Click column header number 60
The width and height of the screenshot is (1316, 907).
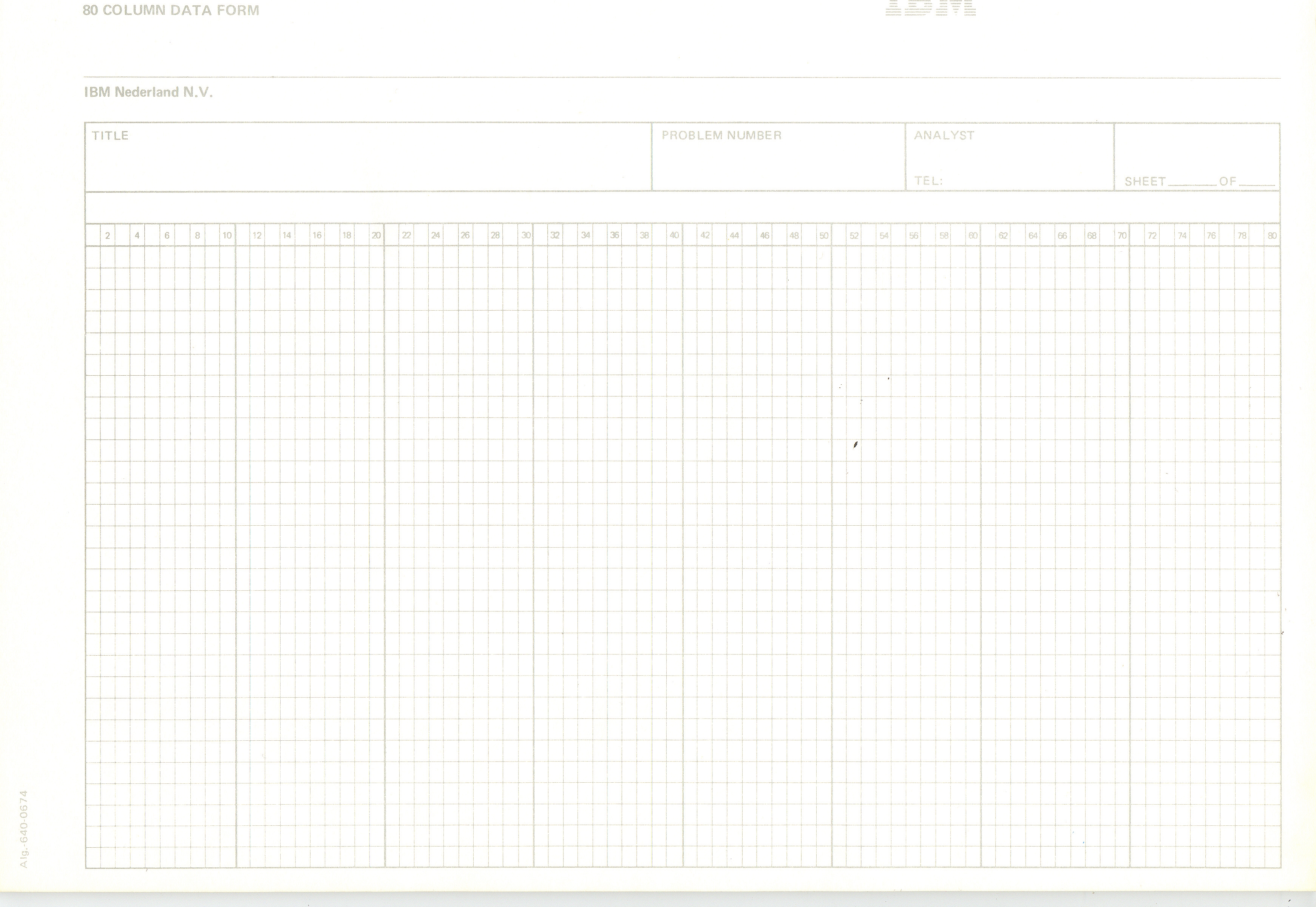(x=973, y=236)
